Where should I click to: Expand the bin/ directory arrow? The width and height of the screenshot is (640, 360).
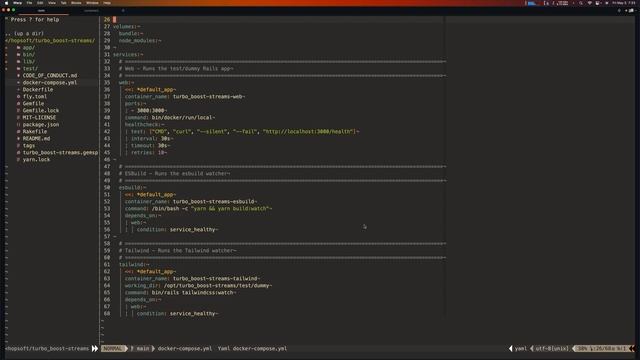click(6, 54)
